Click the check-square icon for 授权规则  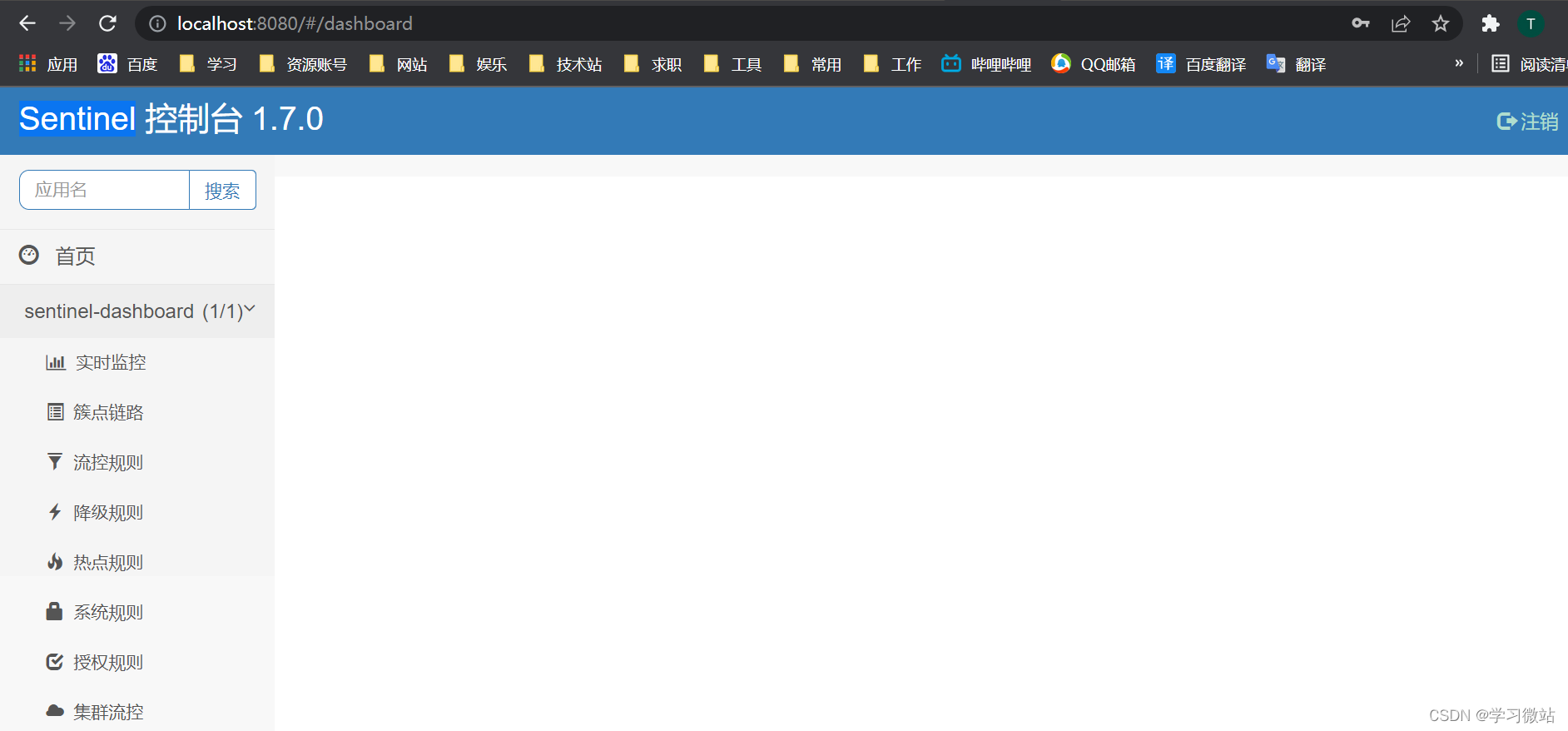pos(55,661)
